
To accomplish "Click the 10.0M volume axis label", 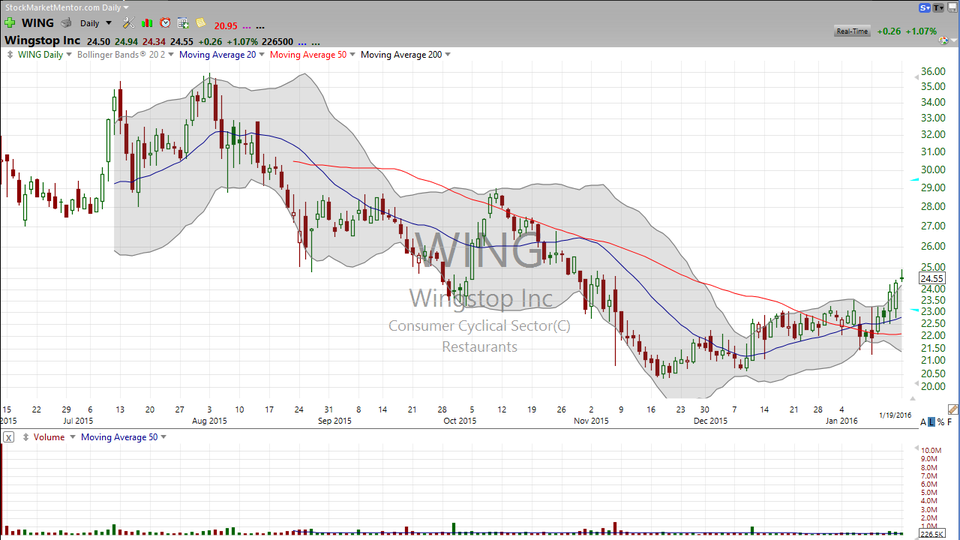I will click(x=931, y=451).
